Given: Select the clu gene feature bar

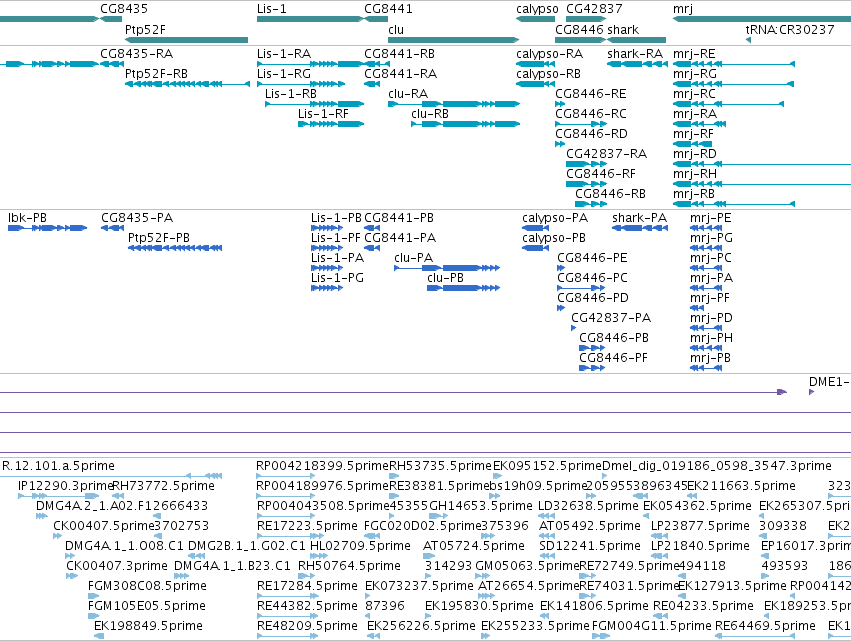Looking at the screenshot, I should click(453, 40).
